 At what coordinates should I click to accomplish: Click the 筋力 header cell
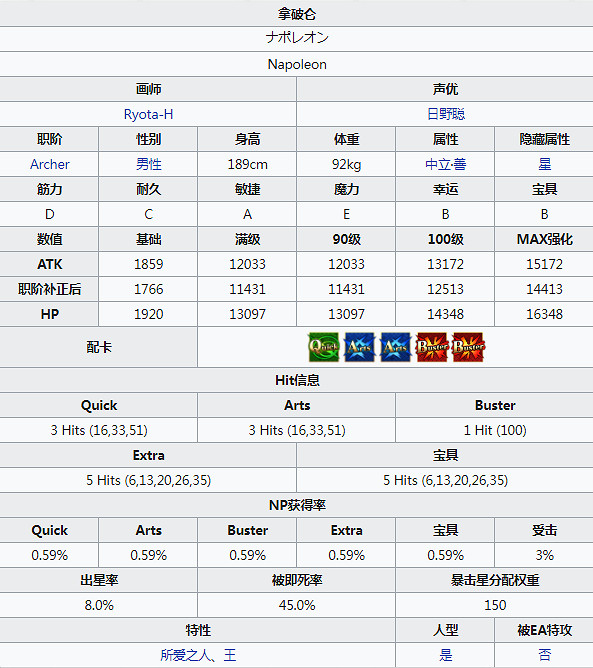[x=49, y=189]
